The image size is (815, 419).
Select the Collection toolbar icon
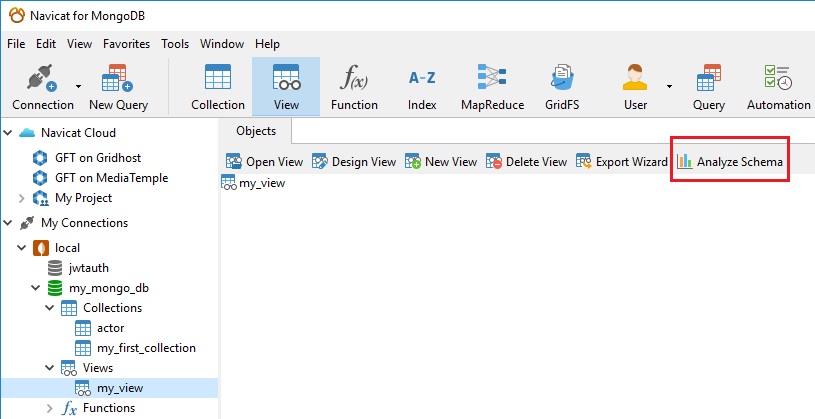click(218, 78)
